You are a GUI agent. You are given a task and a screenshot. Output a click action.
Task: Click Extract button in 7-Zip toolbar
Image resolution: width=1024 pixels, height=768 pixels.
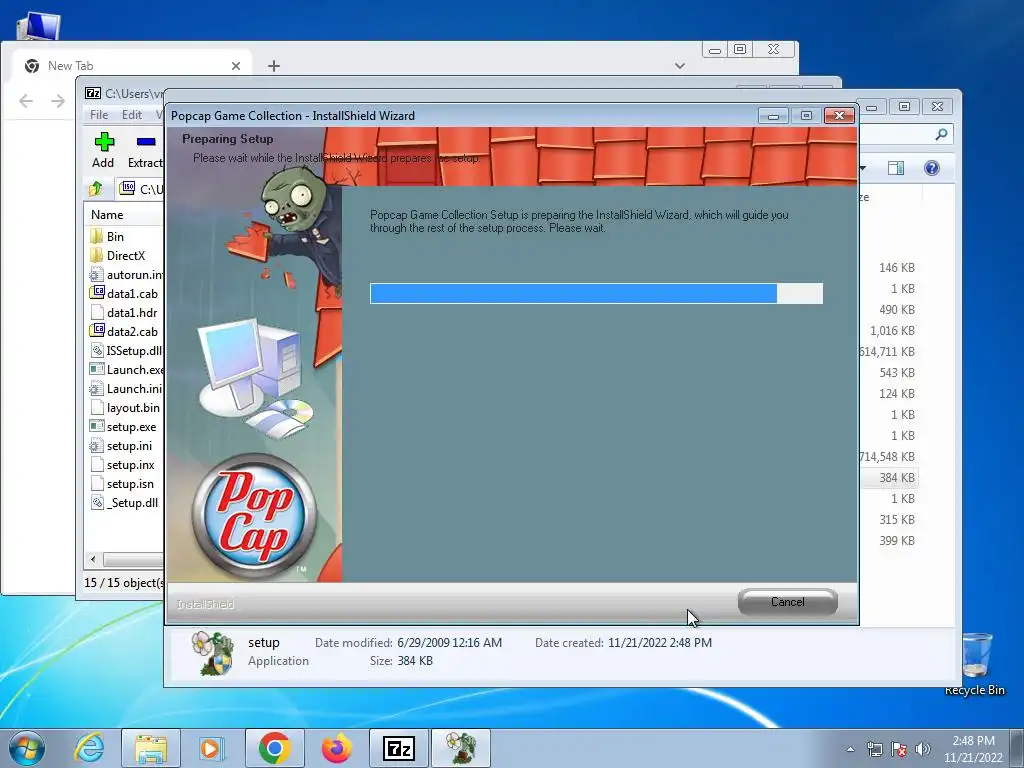click(145, 150)
